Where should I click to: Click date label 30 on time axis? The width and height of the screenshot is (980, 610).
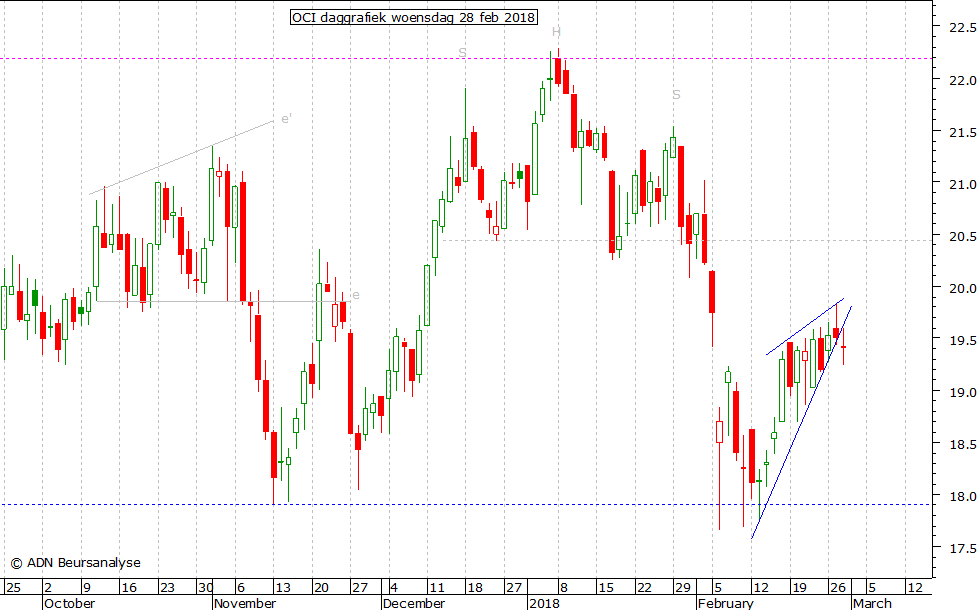[x=206, y=588]
